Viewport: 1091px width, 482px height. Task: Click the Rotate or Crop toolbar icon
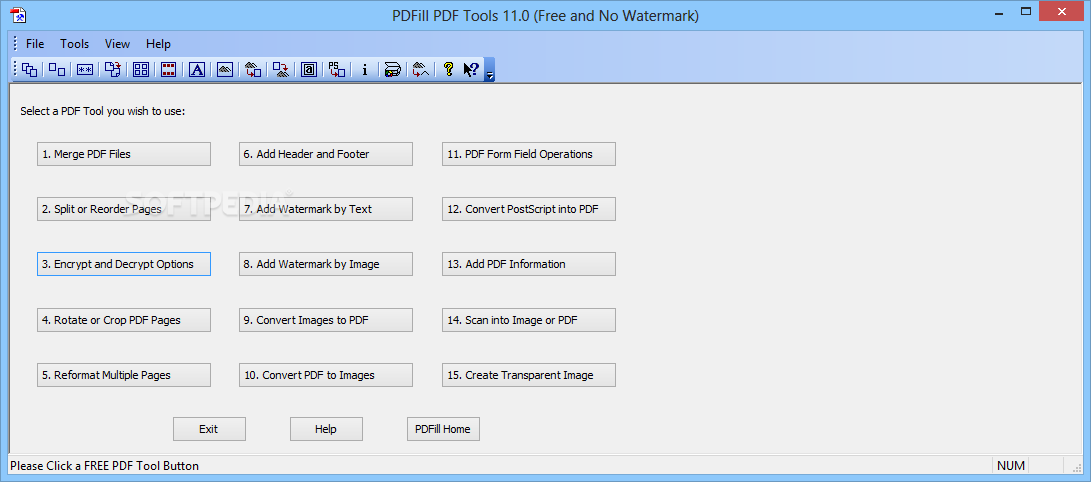(x=113, y=70)
